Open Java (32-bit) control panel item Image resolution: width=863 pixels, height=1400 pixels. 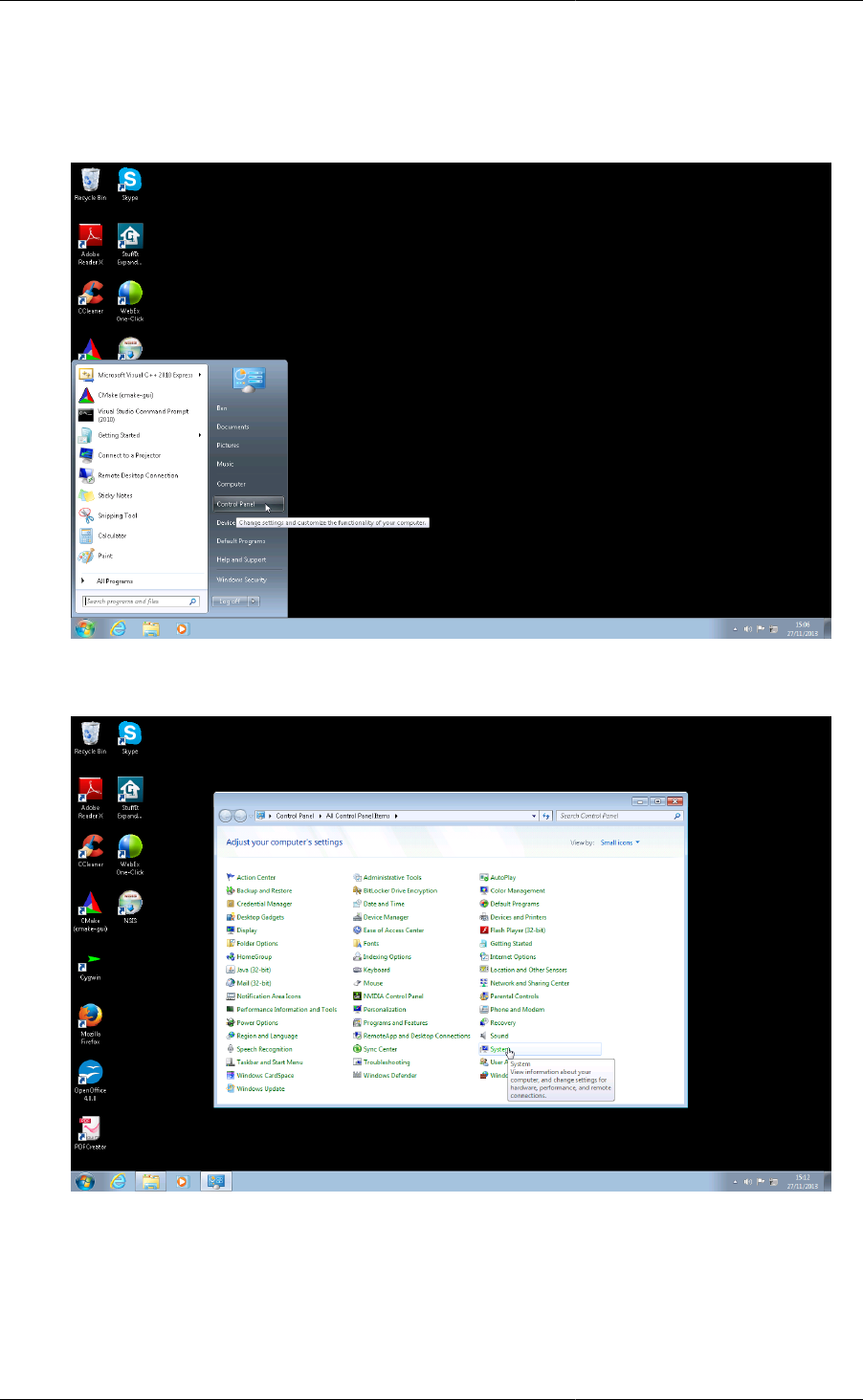tap(249, 970)
